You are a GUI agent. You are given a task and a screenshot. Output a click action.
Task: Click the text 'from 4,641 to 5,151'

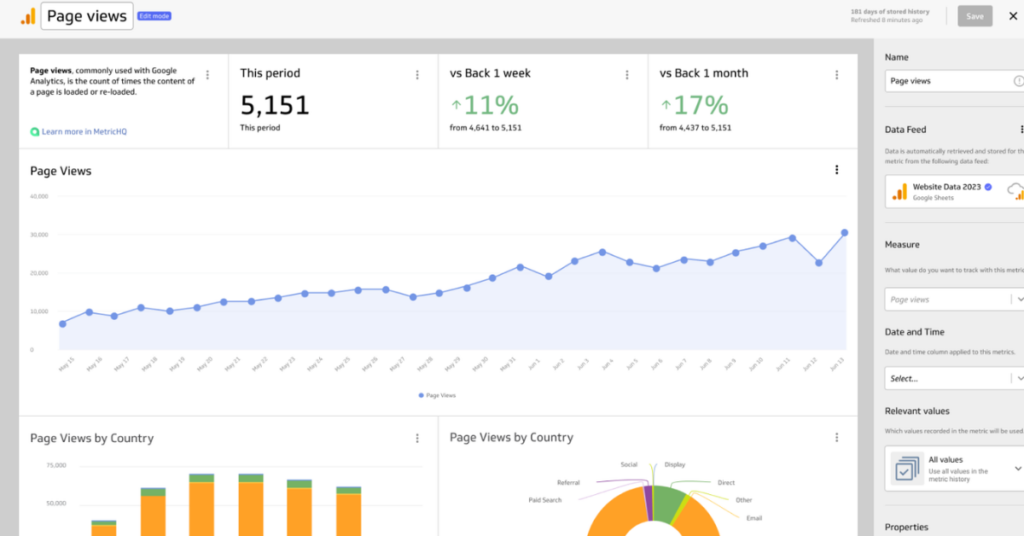485,128
